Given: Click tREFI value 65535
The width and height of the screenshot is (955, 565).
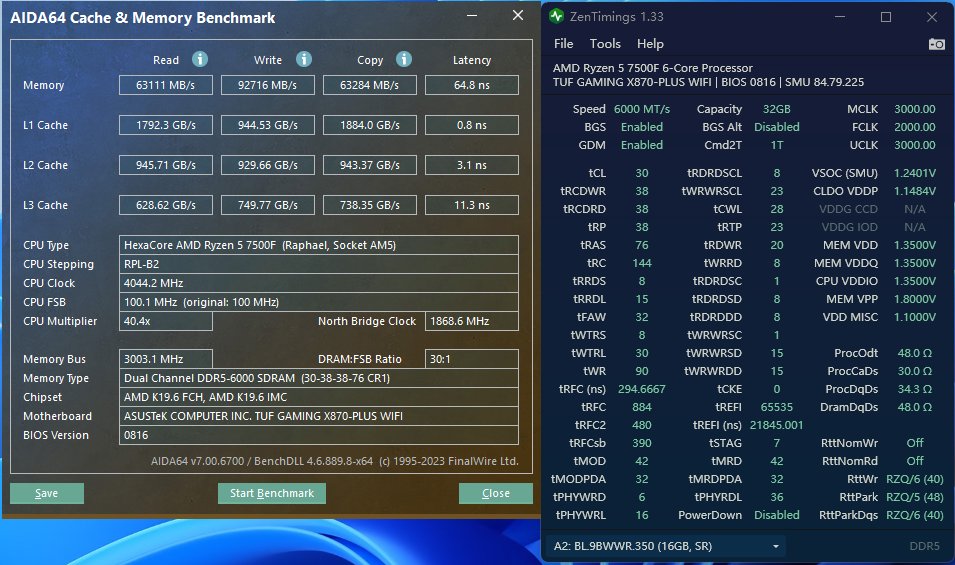Looking at the screenshot, I should click(777, 407).
